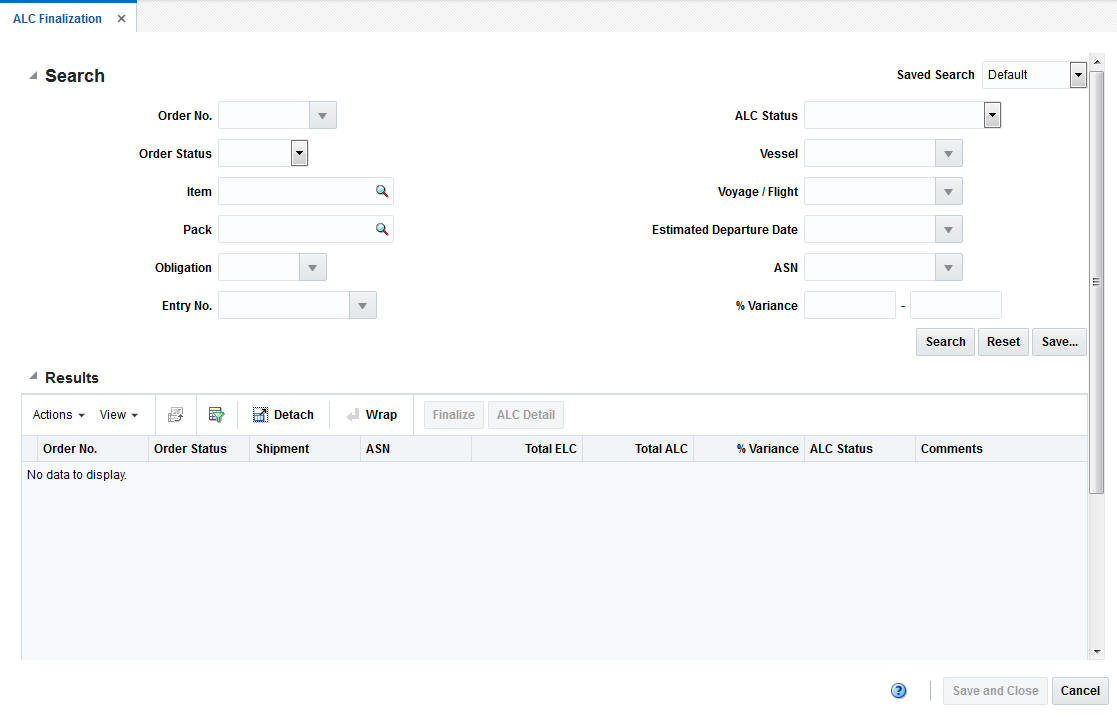
Task: Expand the ALC Status dropdown
Action: 991,115
